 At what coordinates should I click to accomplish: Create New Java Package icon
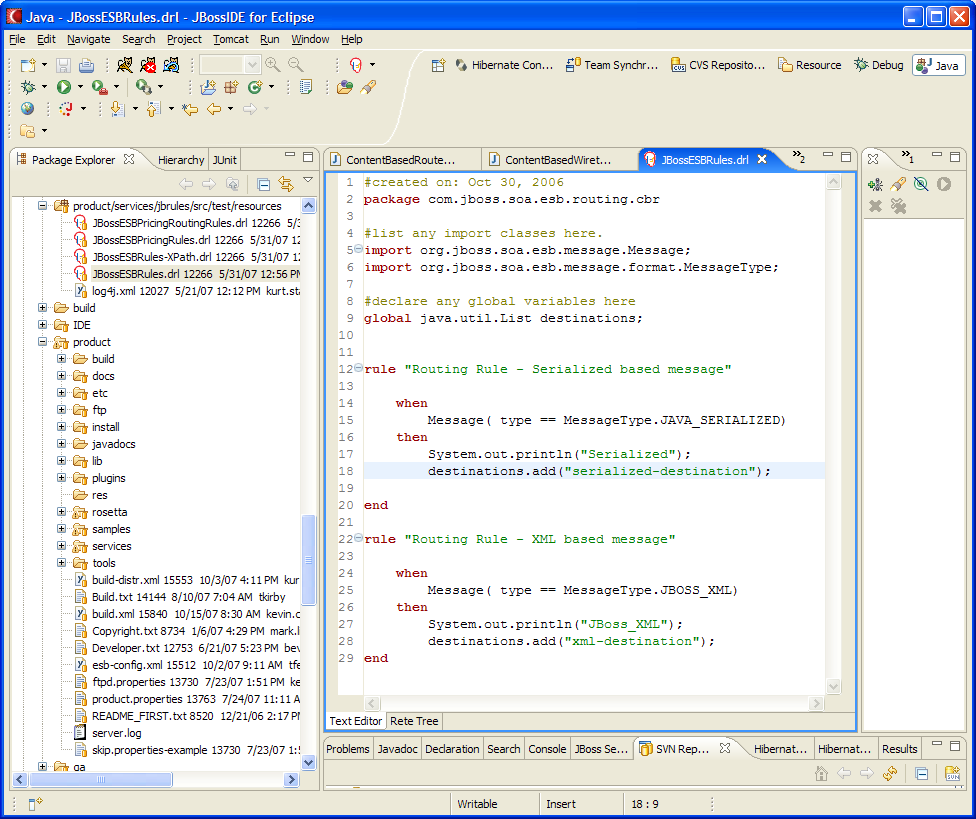point(231,87)
